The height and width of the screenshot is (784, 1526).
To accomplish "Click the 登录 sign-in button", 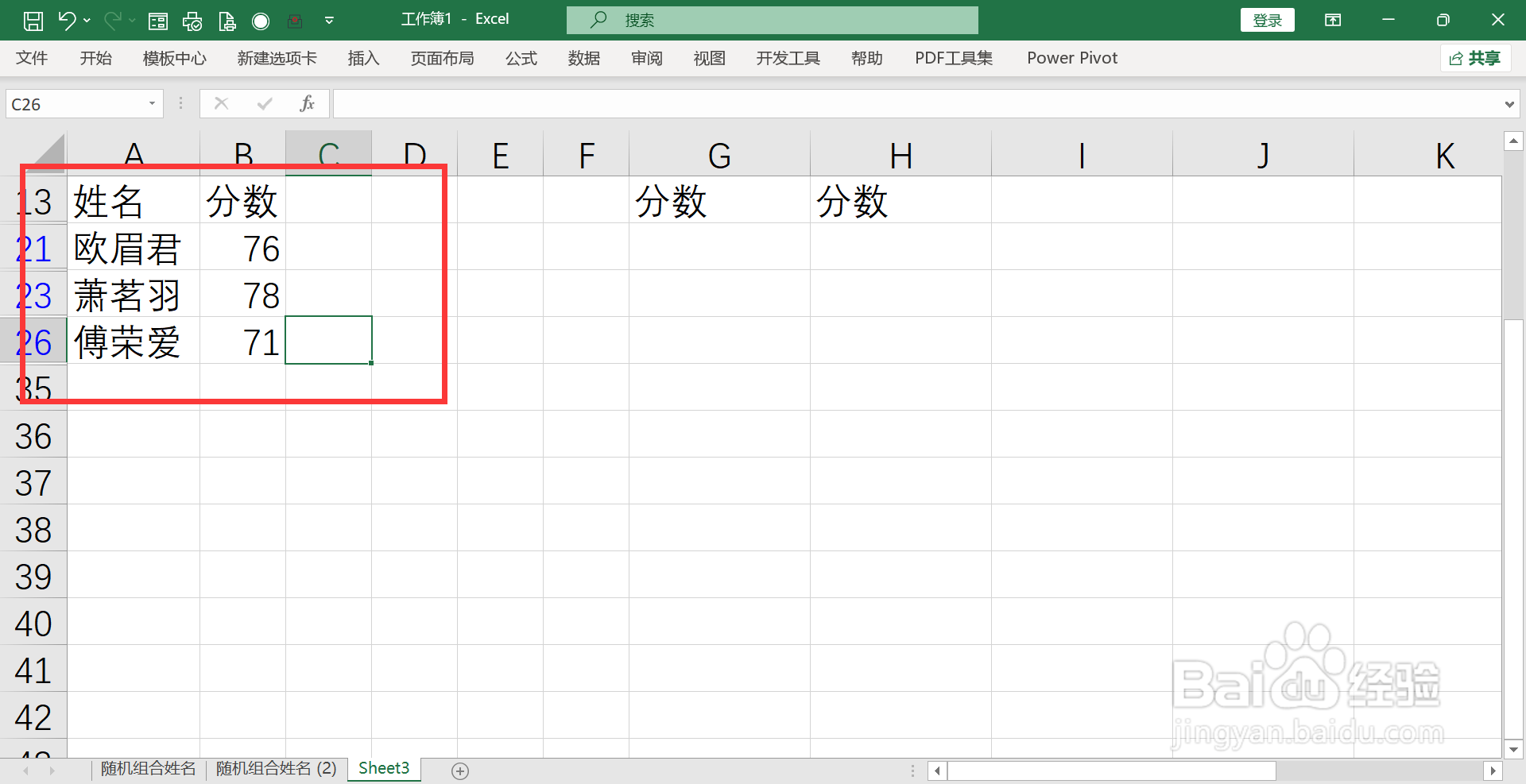I will 1267,20.
